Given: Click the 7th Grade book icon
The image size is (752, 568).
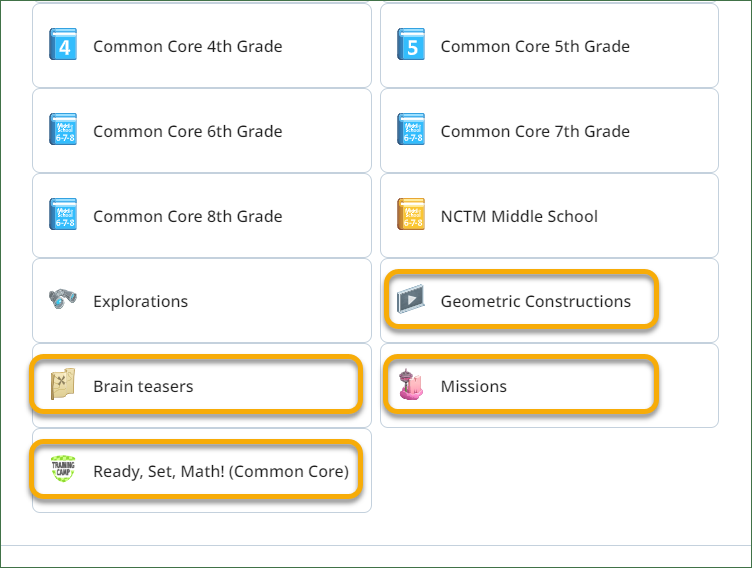Looking at the screenshot, I should 411,129.
